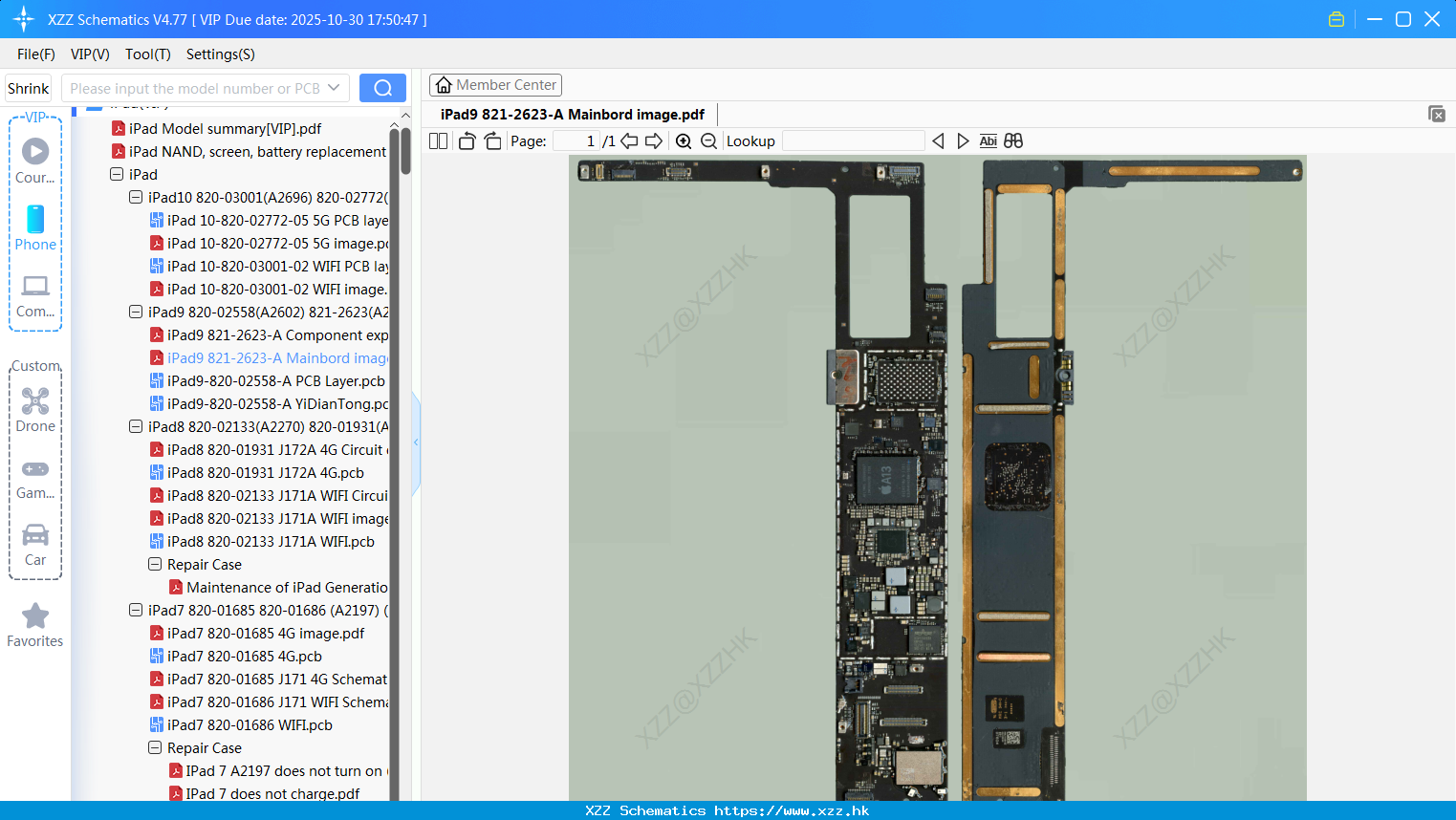Open the Drone category
The image size is (1456, 820).
[35, 411]
